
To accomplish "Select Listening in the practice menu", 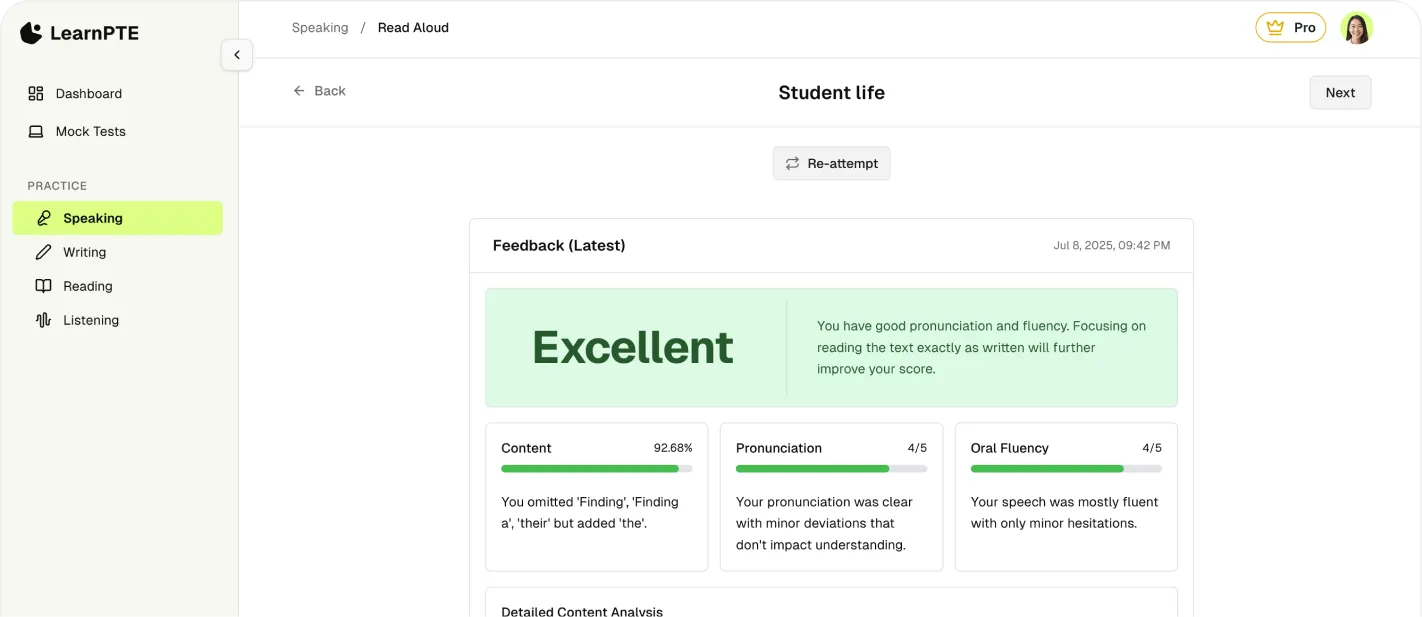I will pos(91,320).
